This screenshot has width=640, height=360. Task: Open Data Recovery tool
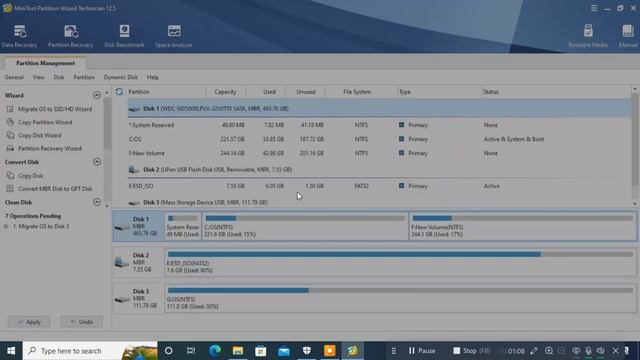pyautogui.click(x=19, y=36)
